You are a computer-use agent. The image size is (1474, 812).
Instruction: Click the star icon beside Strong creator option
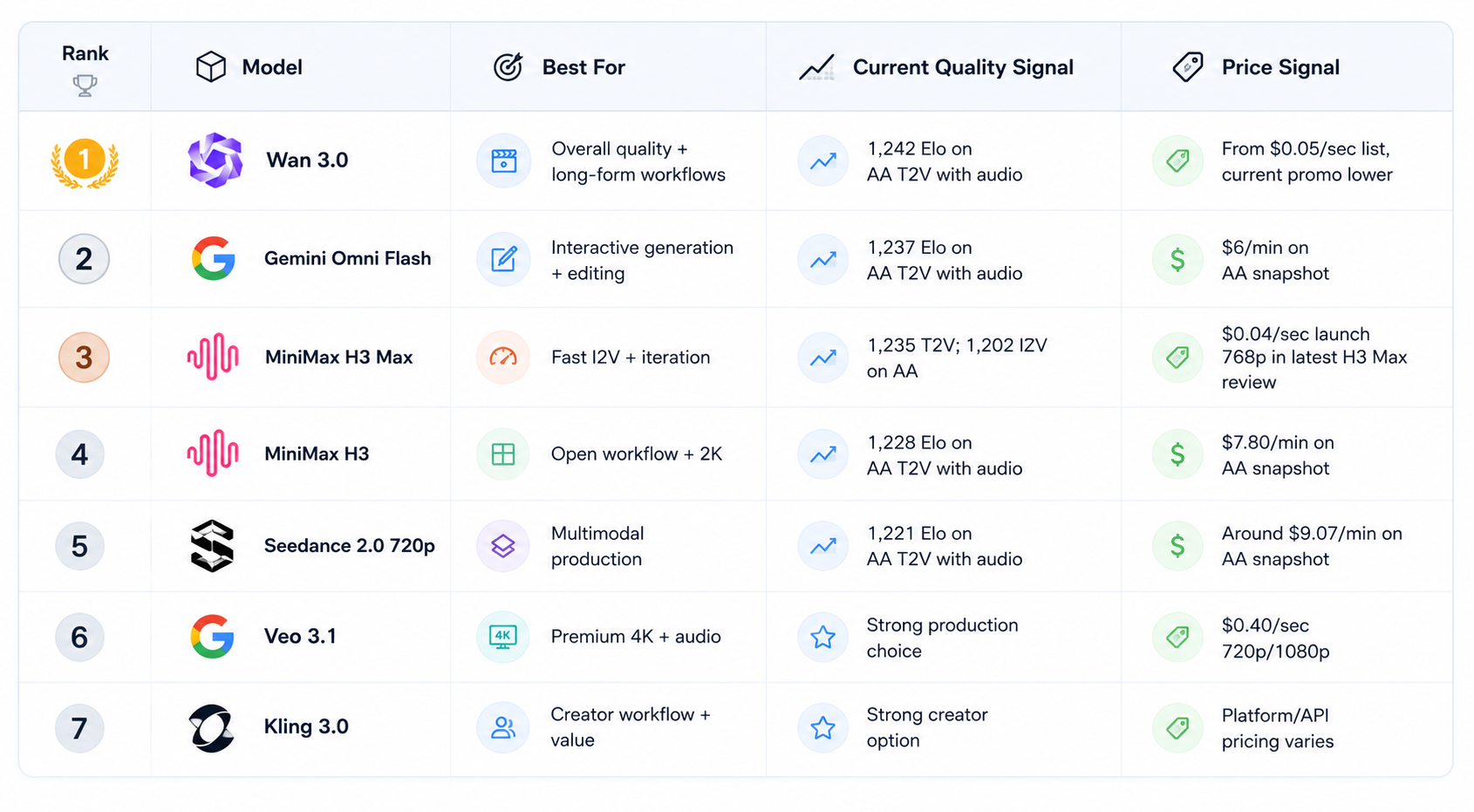click(822, 727)
